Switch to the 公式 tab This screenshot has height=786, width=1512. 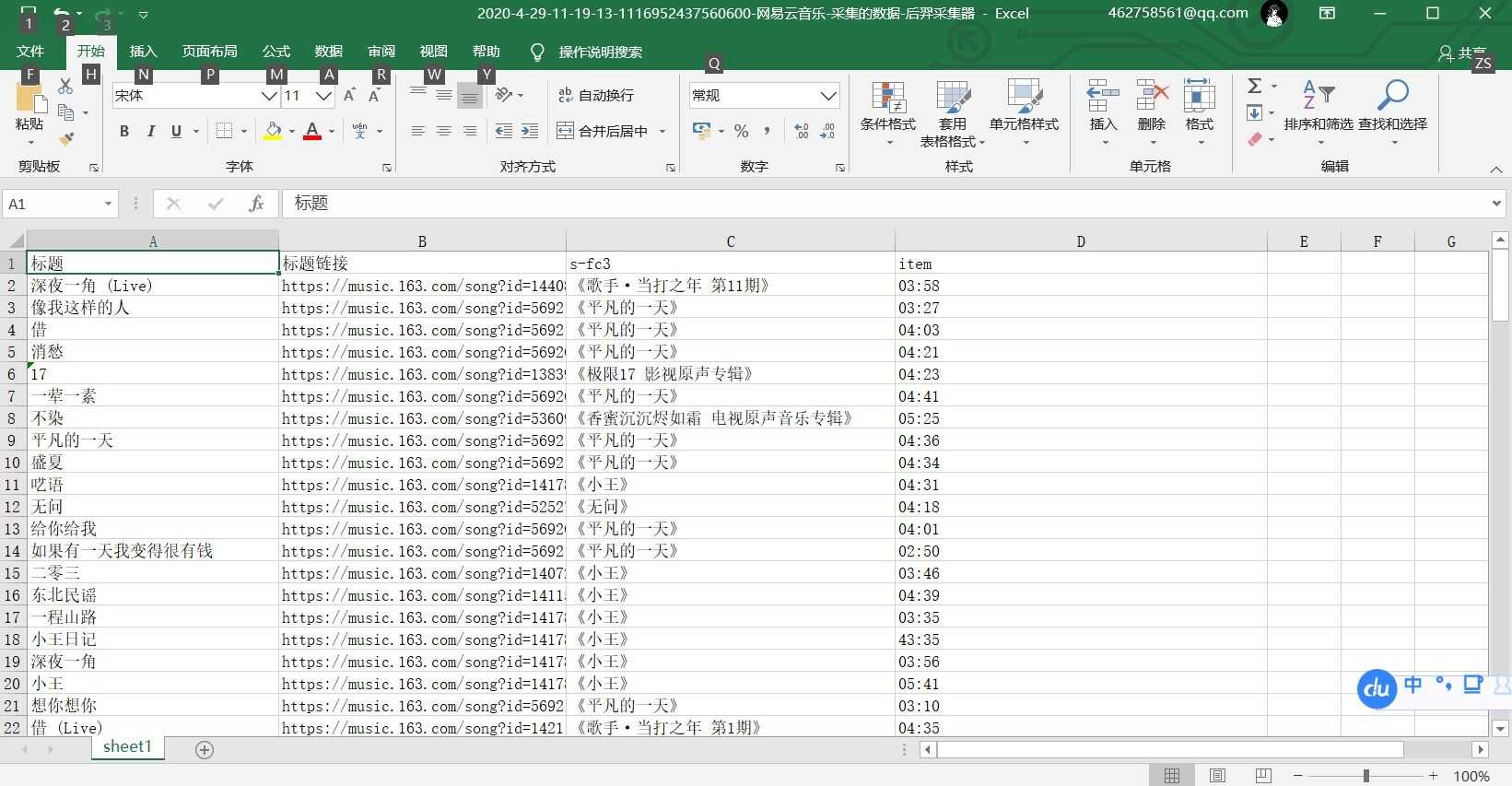pyautogui.click(x=275, y=52)
